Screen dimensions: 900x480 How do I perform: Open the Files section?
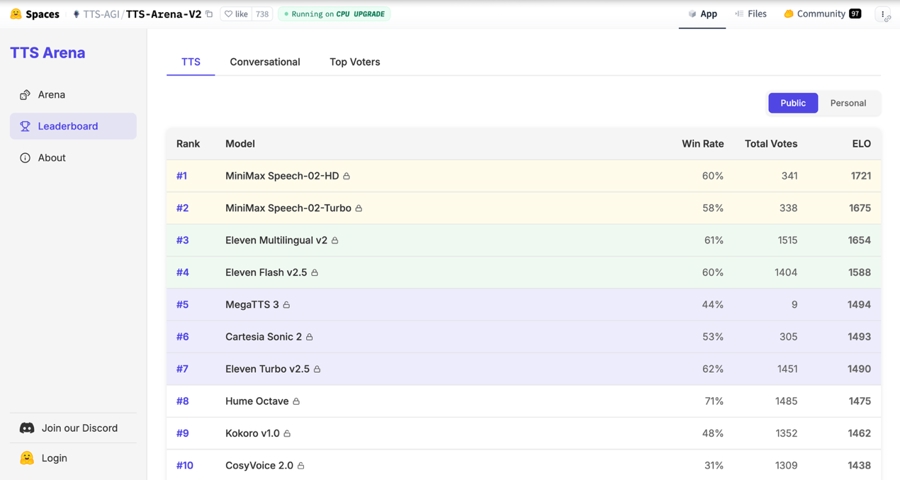(751, 14)
